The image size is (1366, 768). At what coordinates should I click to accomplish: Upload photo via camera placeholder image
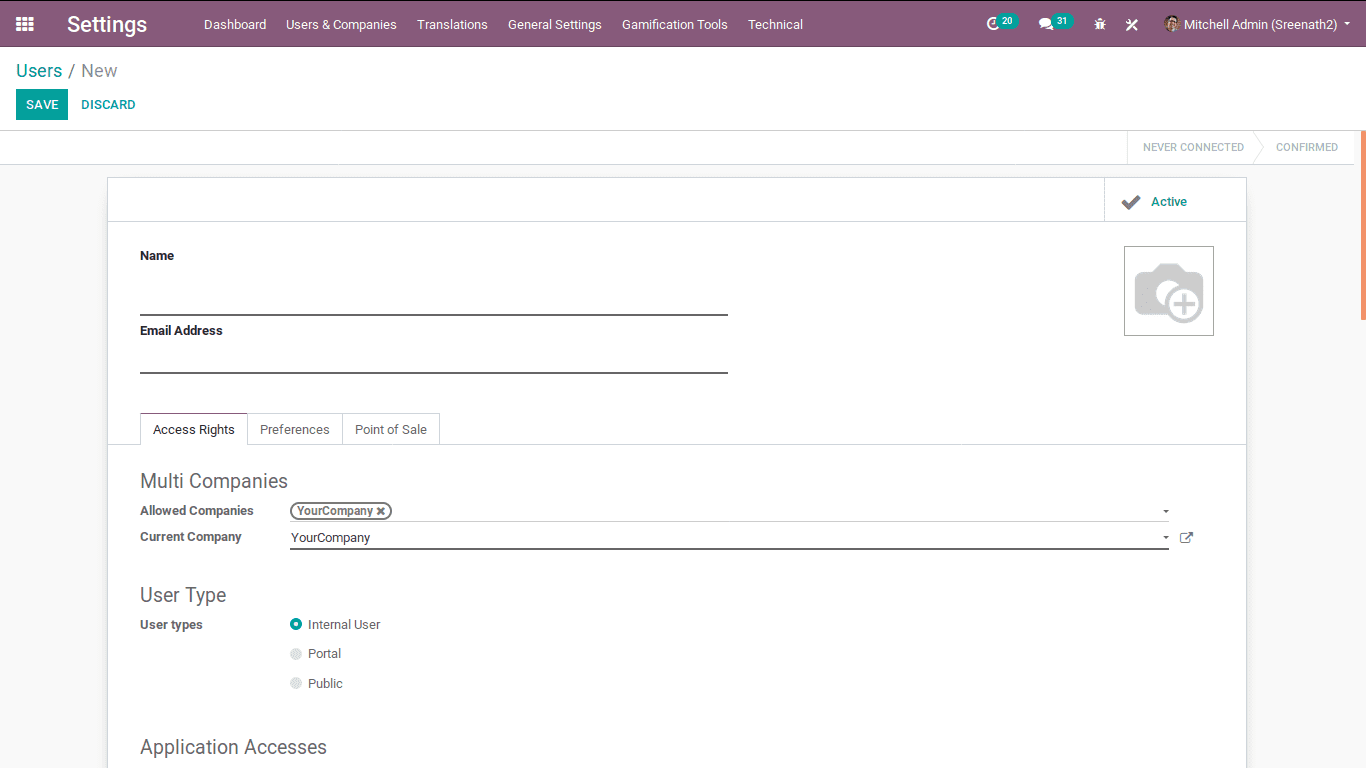[1169, 291]
